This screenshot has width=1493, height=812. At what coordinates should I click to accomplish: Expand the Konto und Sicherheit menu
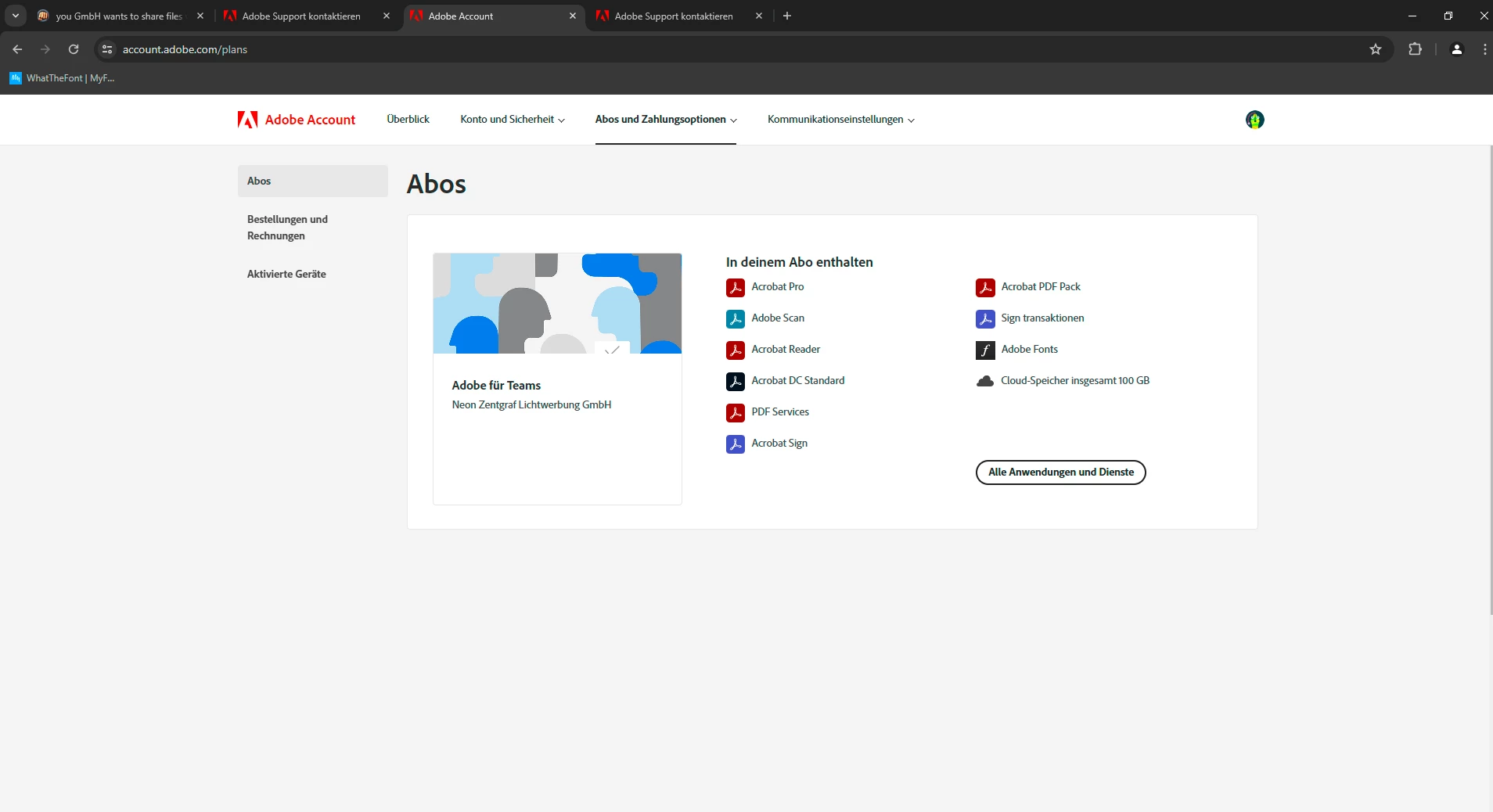[x=513, y=120]
